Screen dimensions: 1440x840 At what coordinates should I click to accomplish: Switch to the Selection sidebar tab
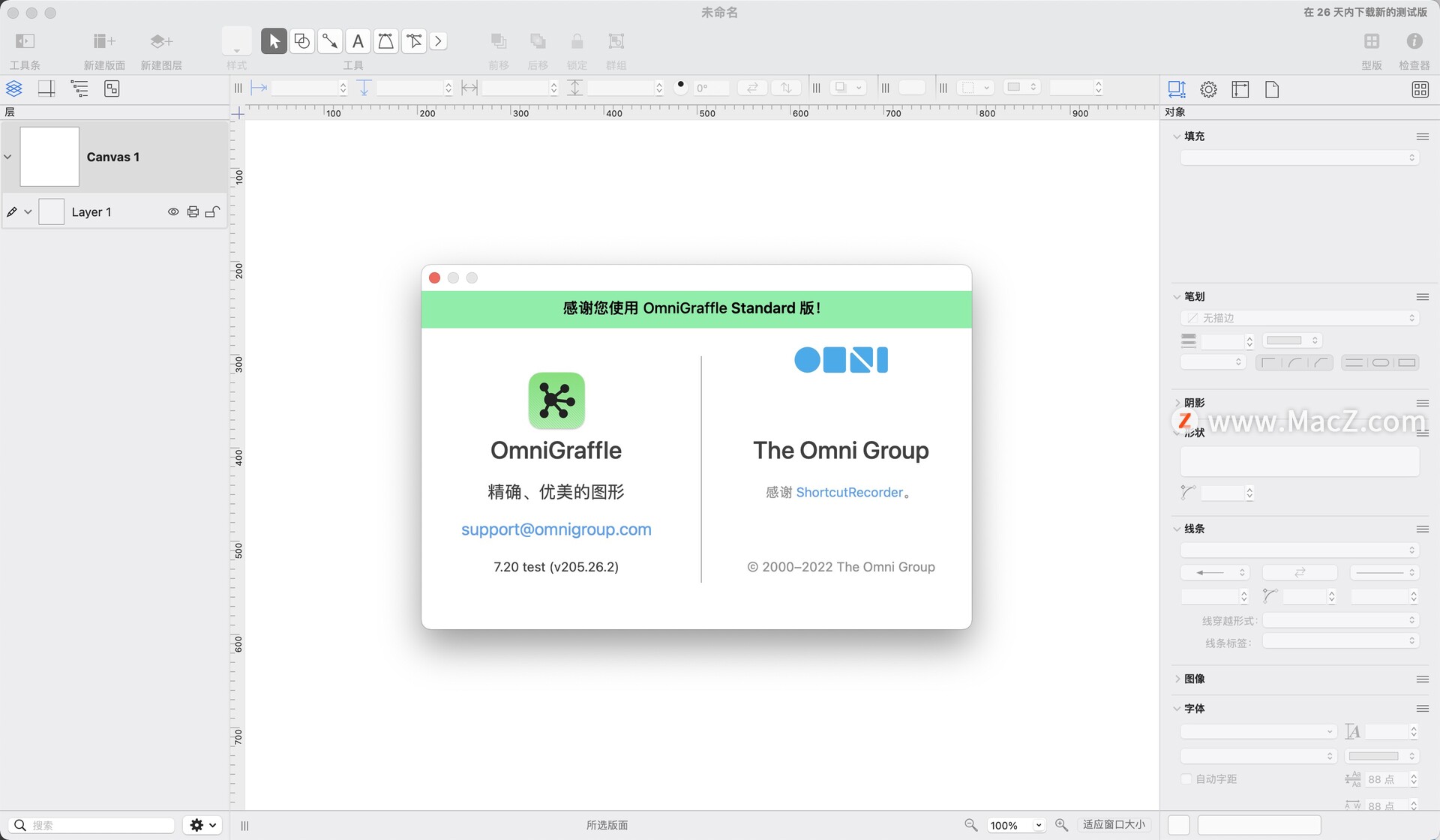(112, 88)
